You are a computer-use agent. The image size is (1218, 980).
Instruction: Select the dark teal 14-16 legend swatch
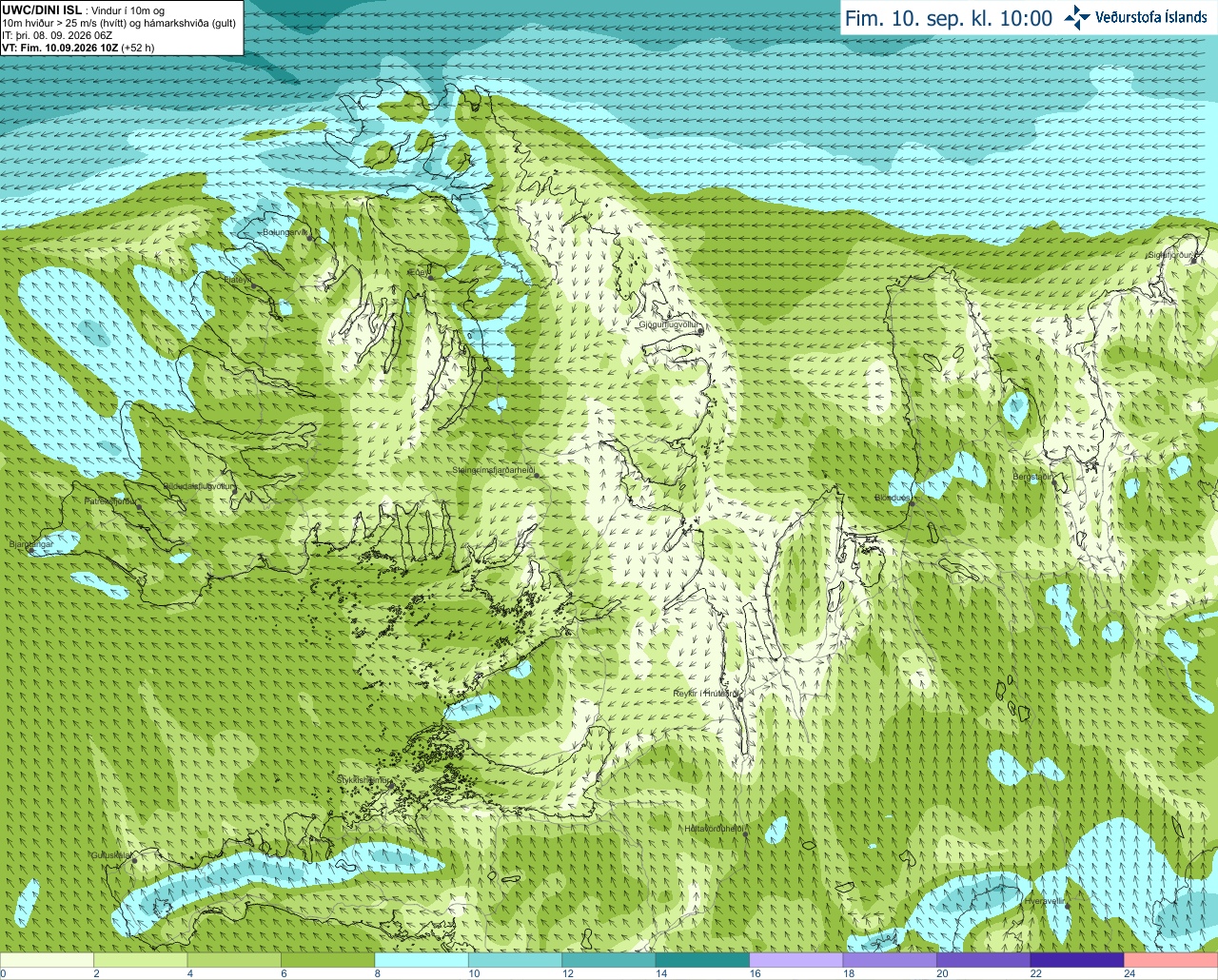point(702,960)
